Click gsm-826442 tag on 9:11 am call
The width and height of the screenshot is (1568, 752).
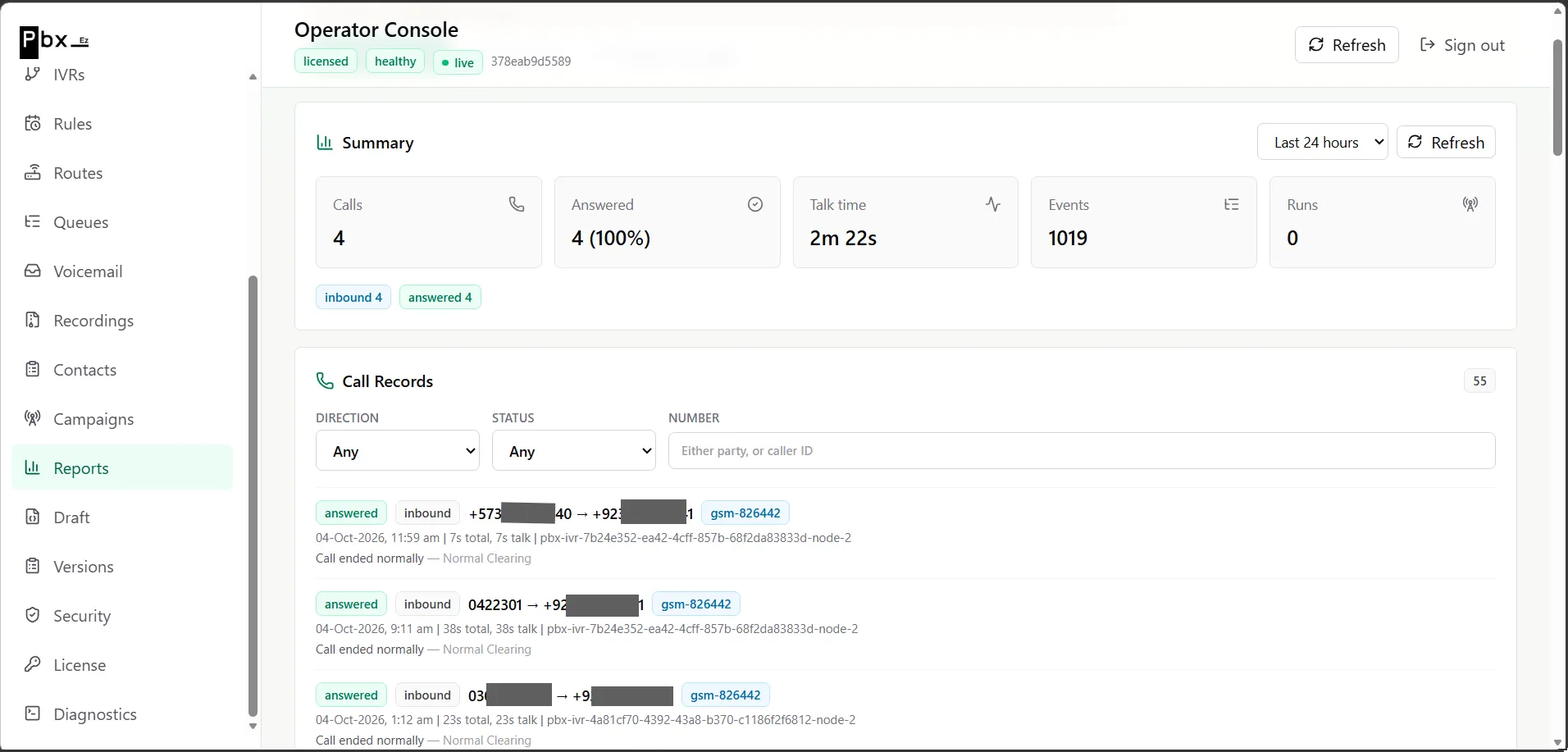(x=696, y=604)
